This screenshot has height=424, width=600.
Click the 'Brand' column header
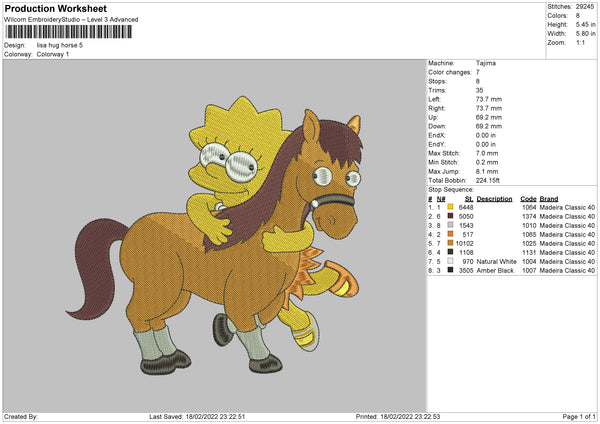(x=549, y=199)
